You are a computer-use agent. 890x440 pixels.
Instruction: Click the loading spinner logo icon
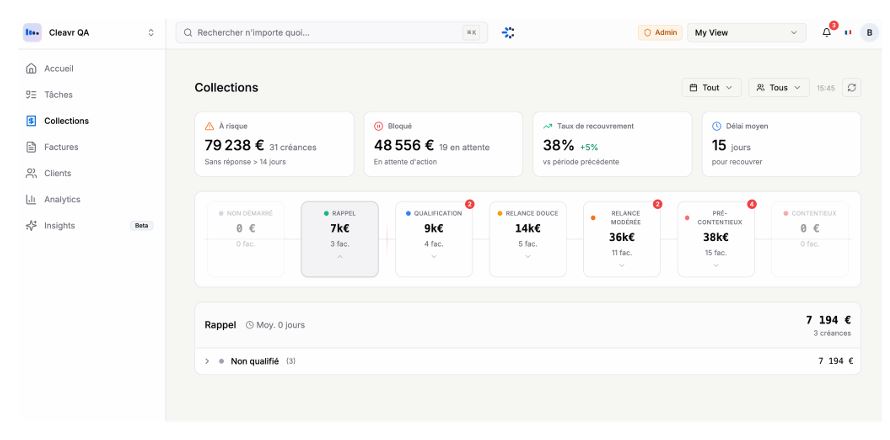(x=508, y=33)
